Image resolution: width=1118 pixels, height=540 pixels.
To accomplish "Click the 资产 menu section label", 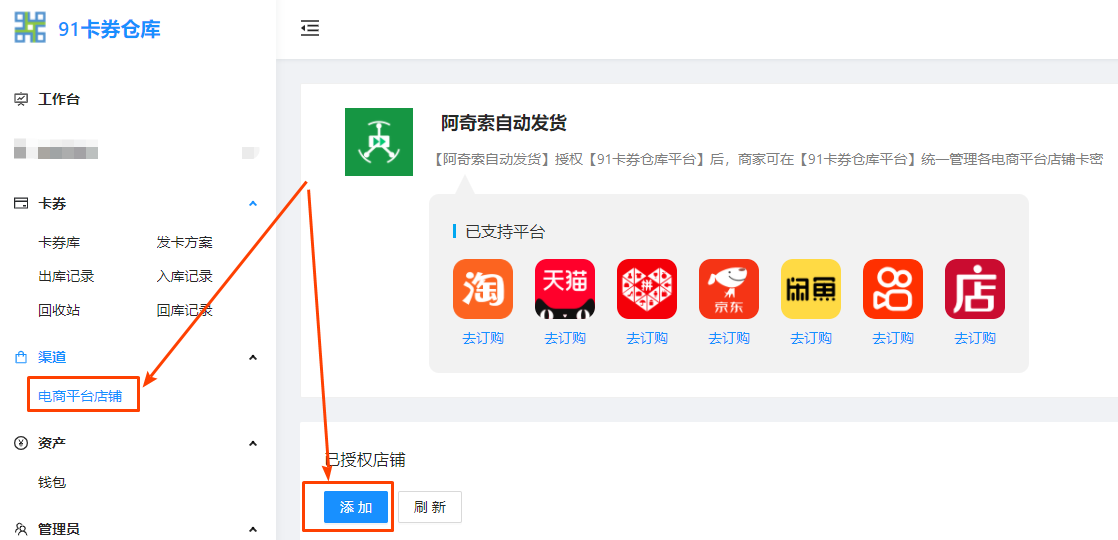I will coord(52,444).
